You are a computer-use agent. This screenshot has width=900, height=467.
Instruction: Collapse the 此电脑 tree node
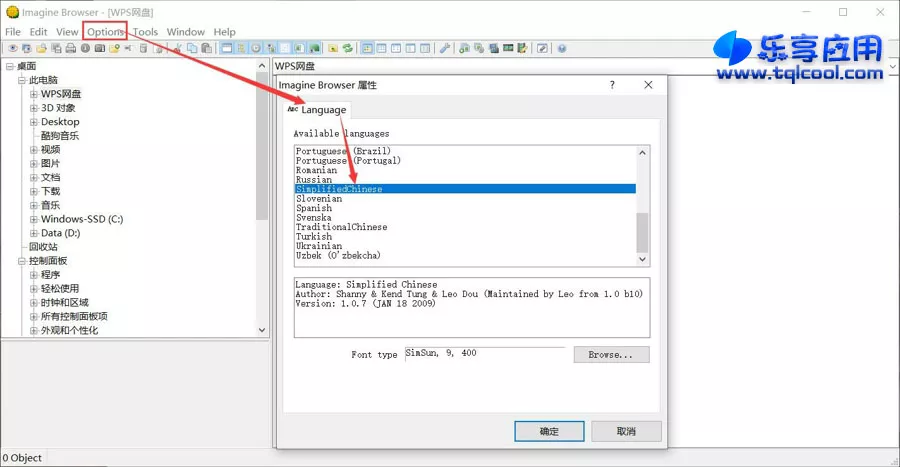[22, 80]
